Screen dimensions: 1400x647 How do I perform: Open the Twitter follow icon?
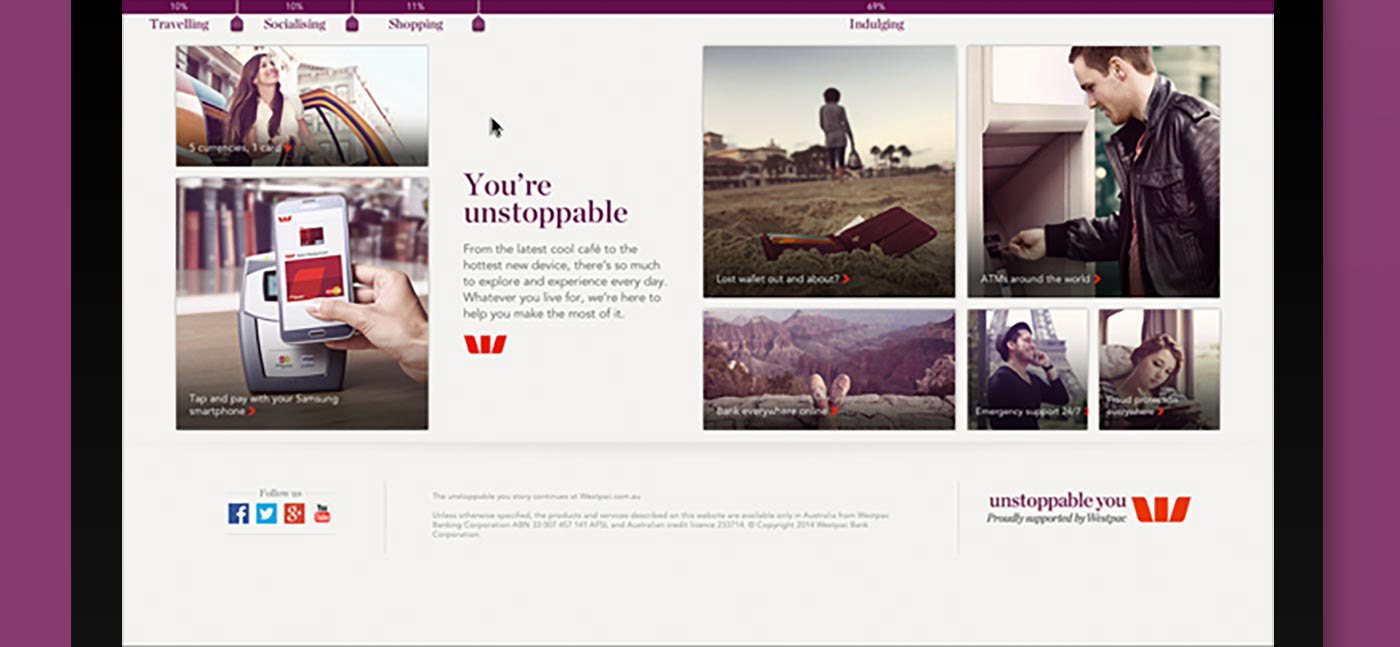coord(266,513)
